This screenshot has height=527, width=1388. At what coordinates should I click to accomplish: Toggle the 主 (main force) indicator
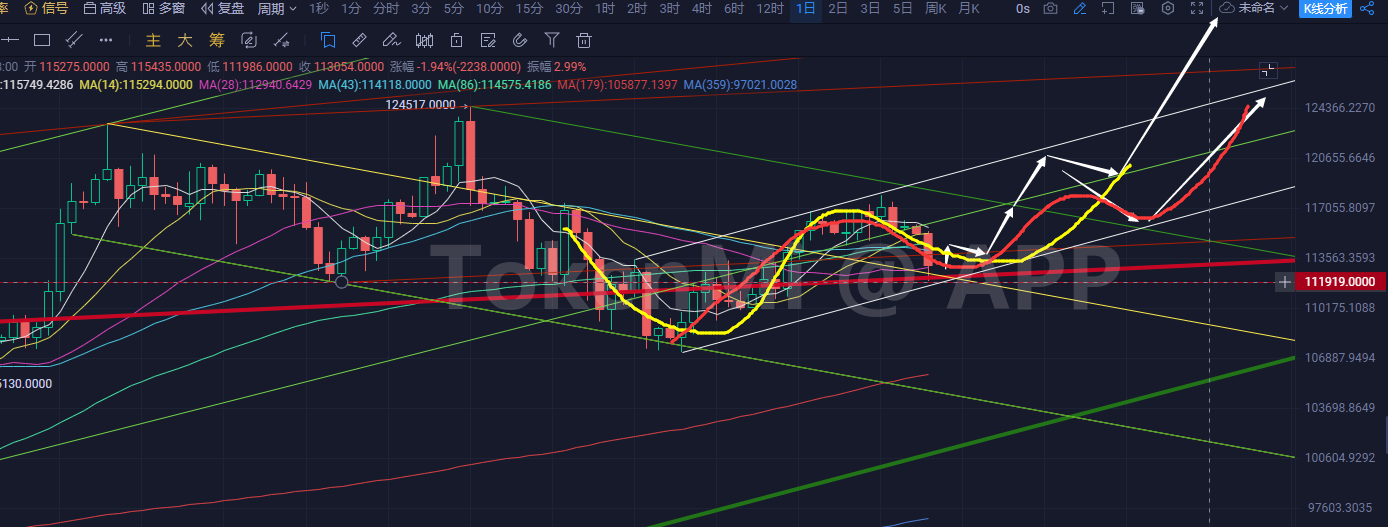(x=153, y=41)
